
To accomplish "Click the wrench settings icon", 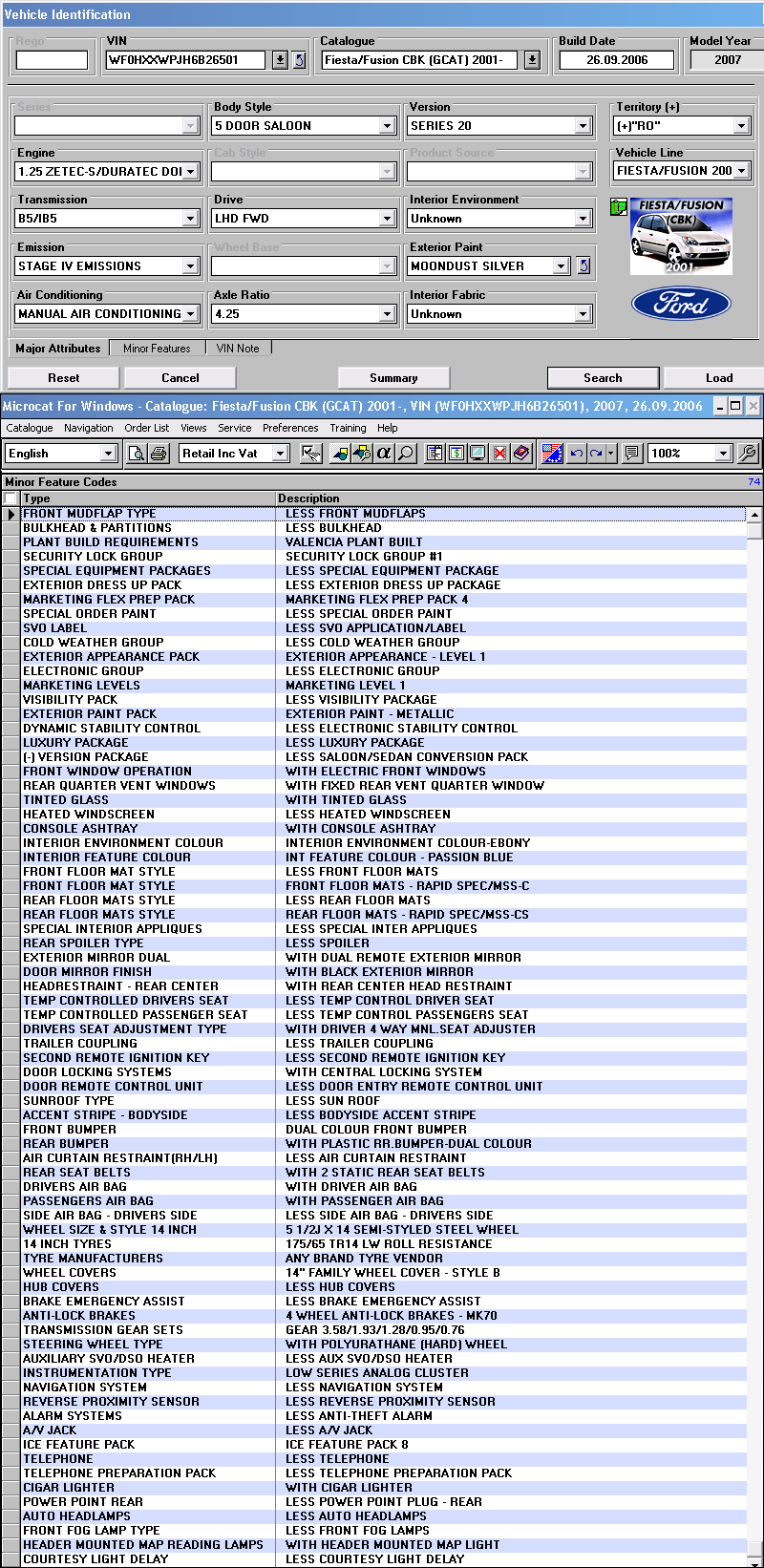I will coord(748,454).
